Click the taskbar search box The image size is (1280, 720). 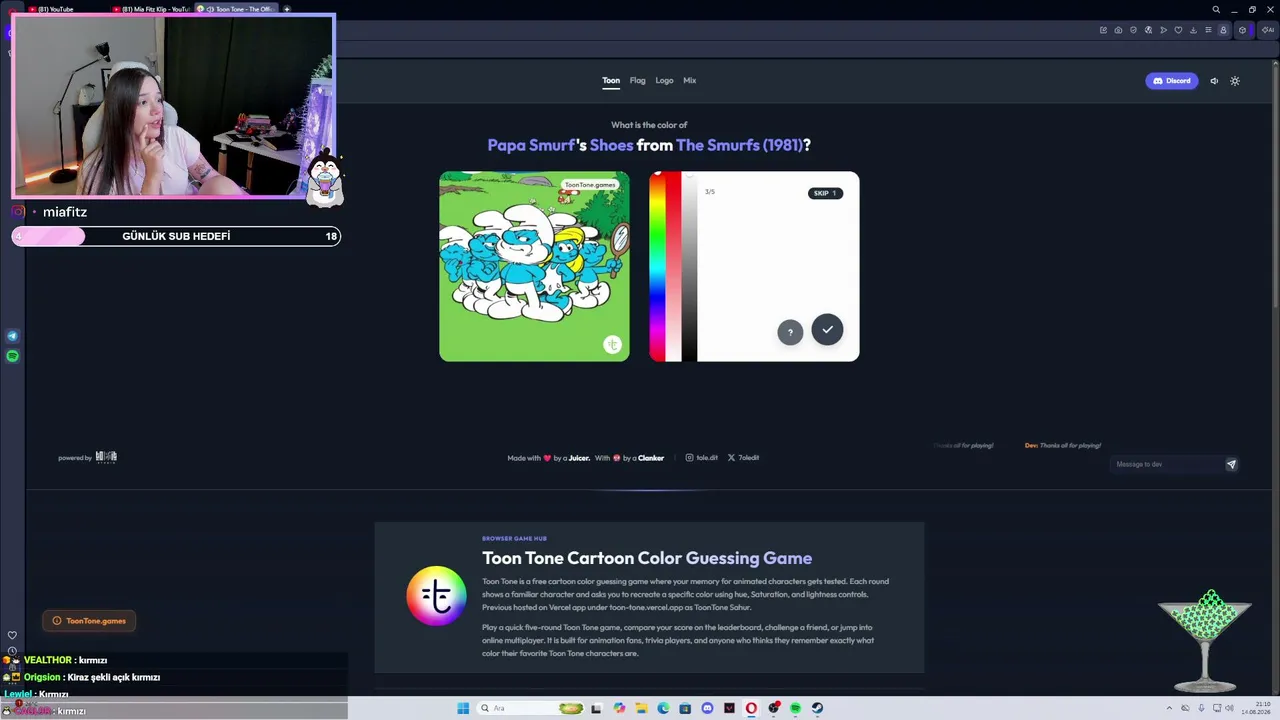click(x=531, y=708)
